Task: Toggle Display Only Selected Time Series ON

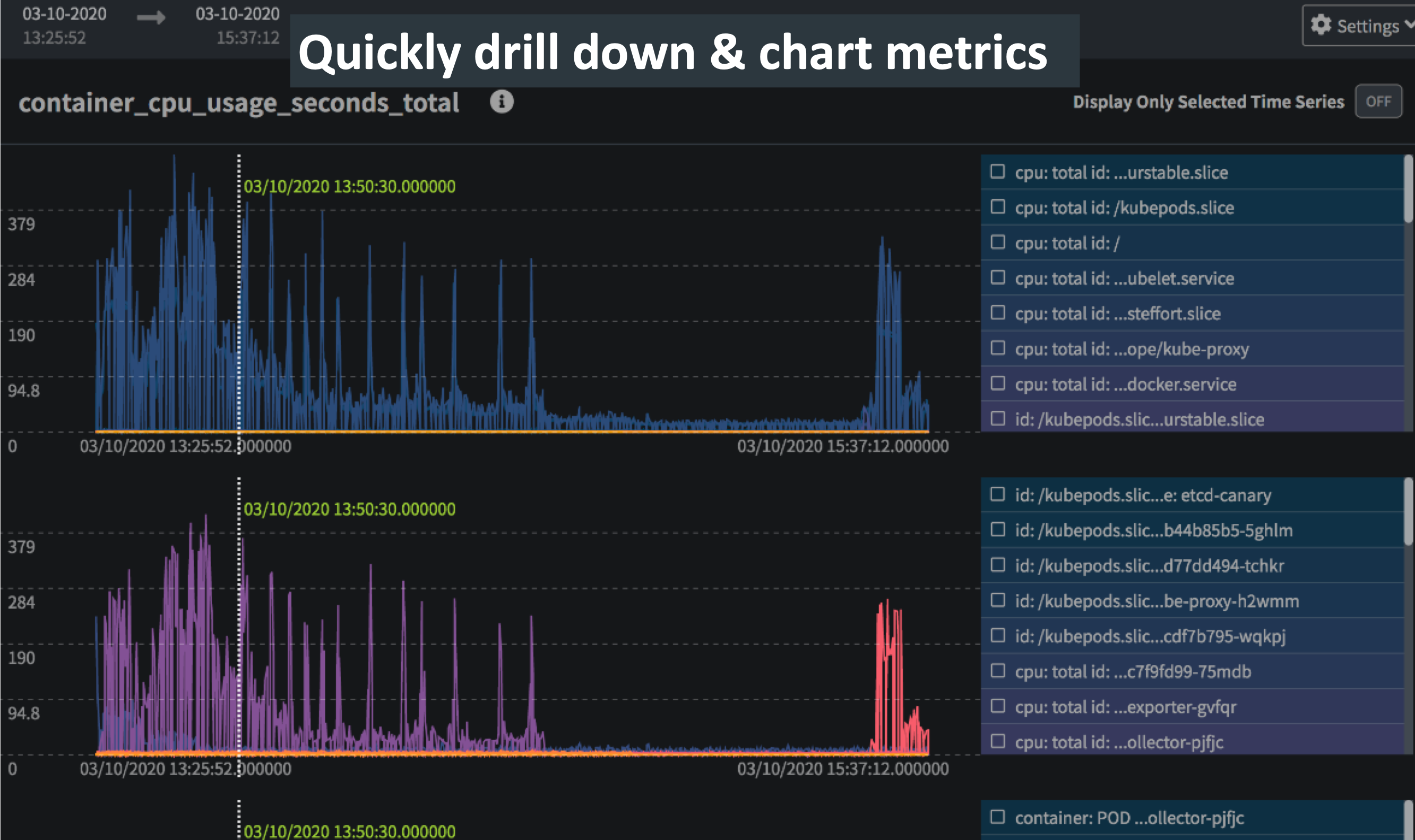Action: (1379, 102)
